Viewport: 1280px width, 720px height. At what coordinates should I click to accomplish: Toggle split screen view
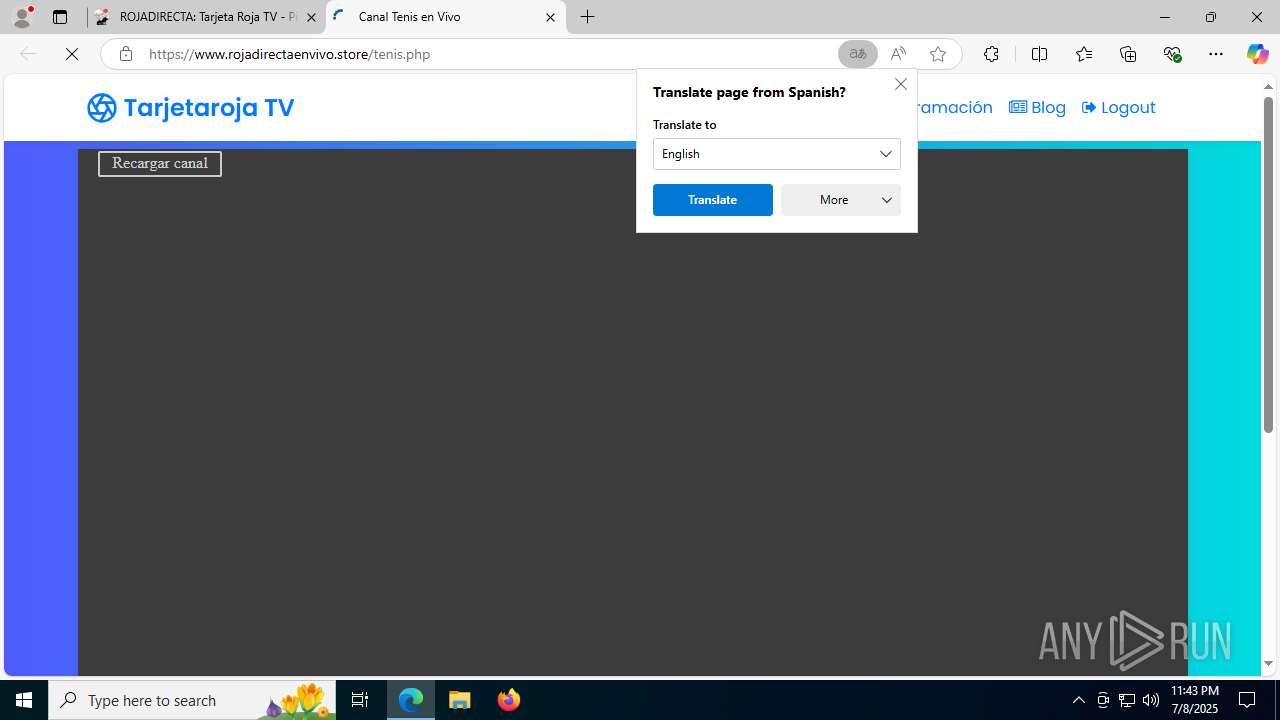(1039, 54)
